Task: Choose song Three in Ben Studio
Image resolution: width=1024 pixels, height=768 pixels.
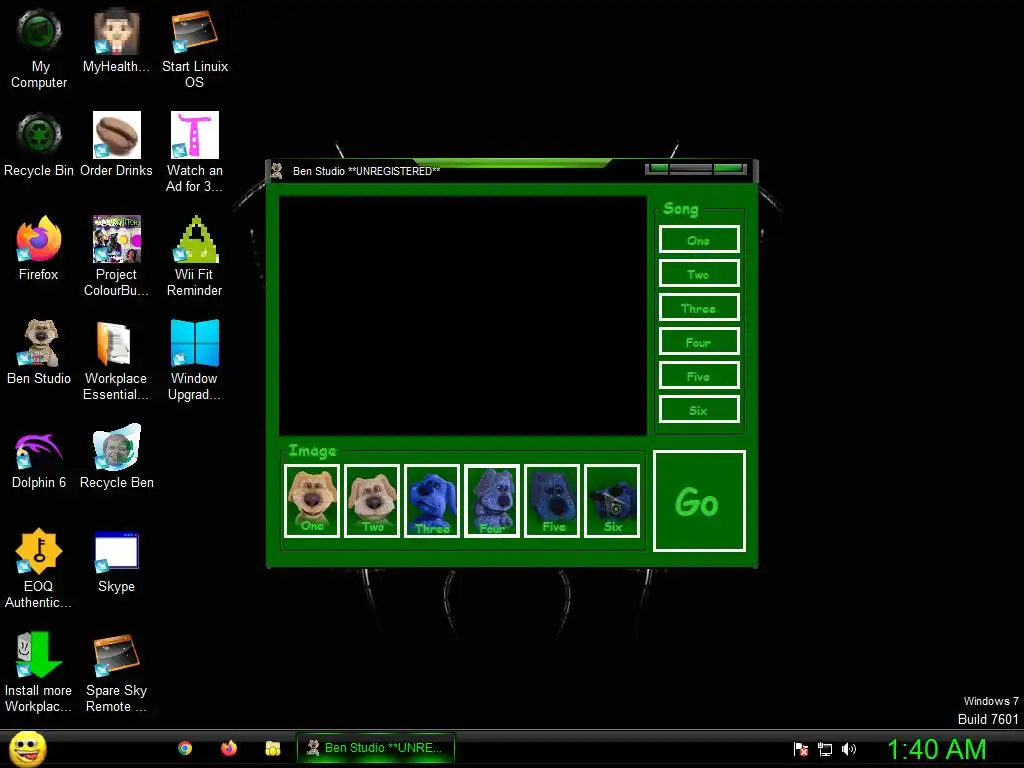Action: tap(699, 308)
